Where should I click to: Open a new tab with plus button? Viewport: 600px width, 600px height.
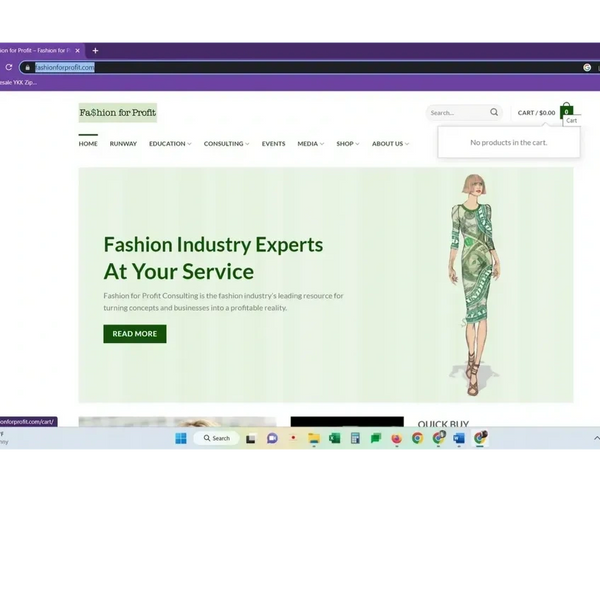[x=95, y=51]
